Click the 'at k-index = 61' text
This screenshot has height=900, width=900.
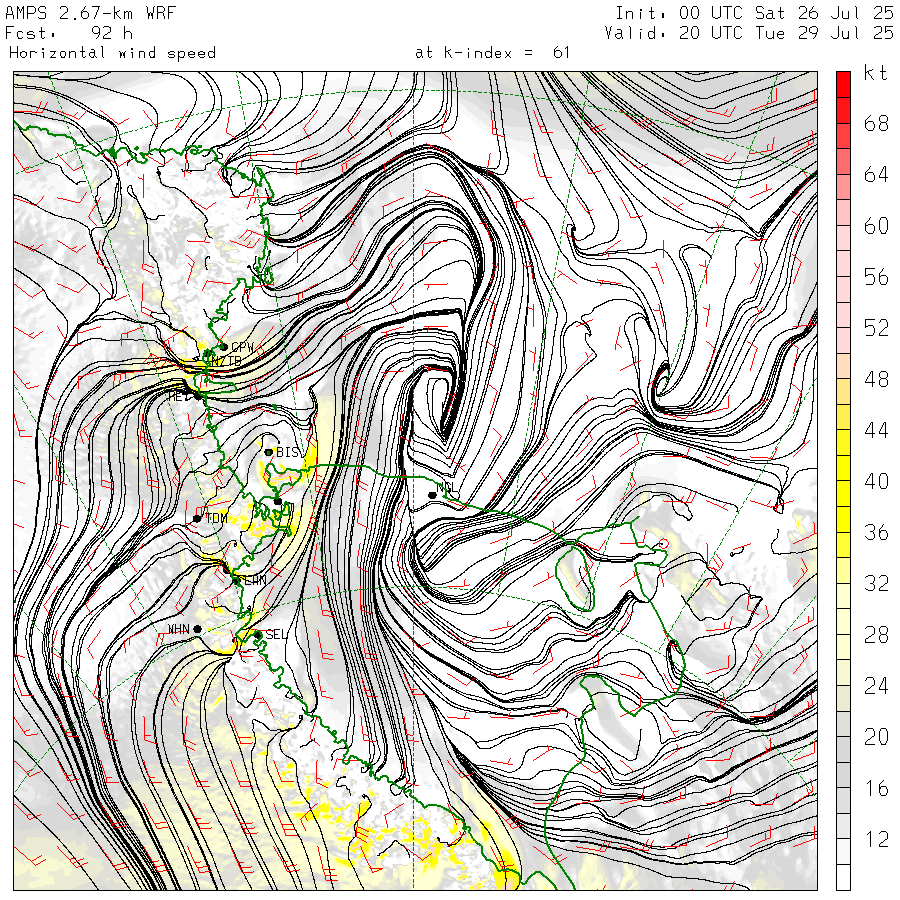click(x=492, y=53)
